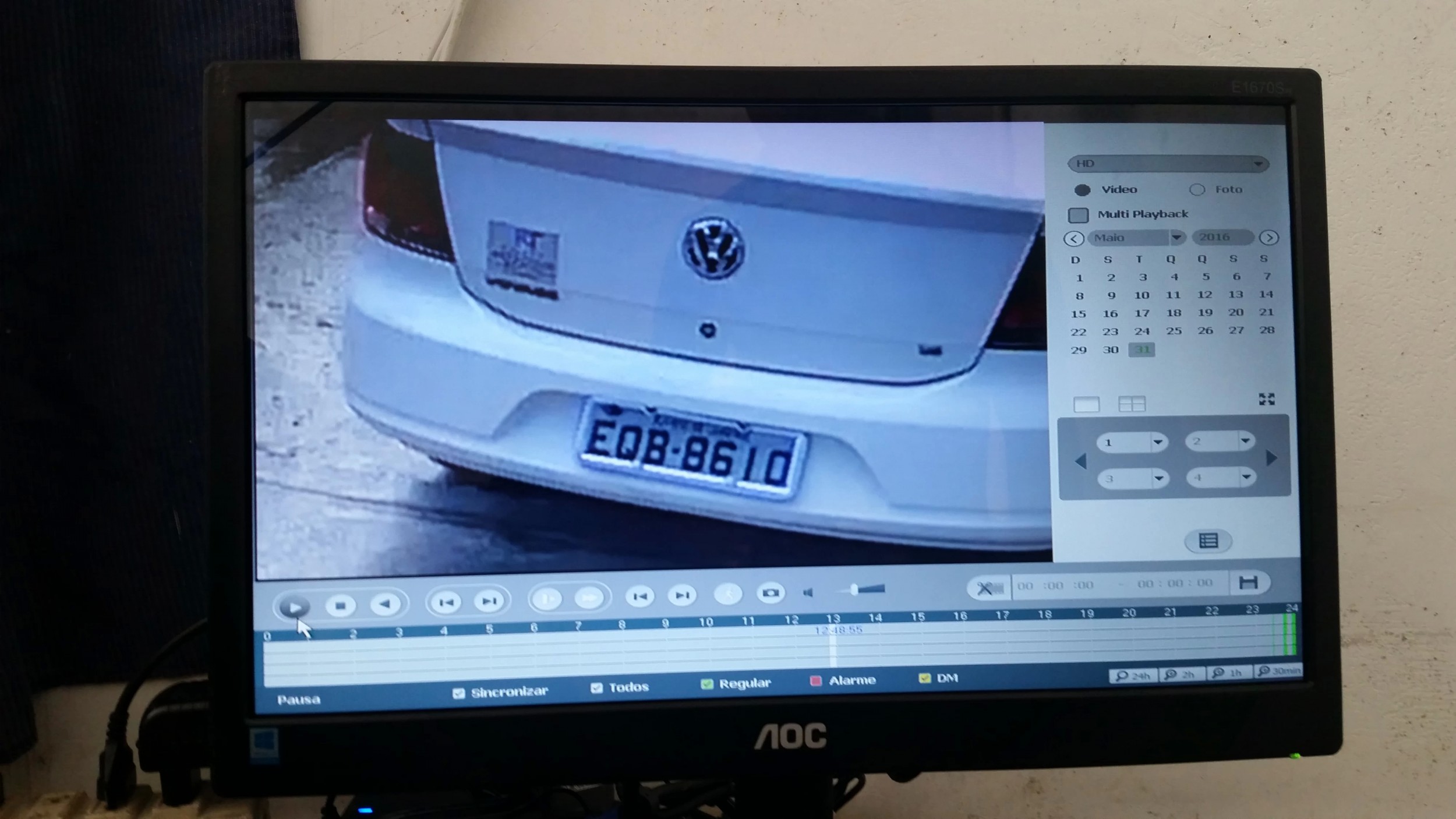Click Windows icon on monitor bezel
The image size is (1456, 819).
click(x=264, y=745)
